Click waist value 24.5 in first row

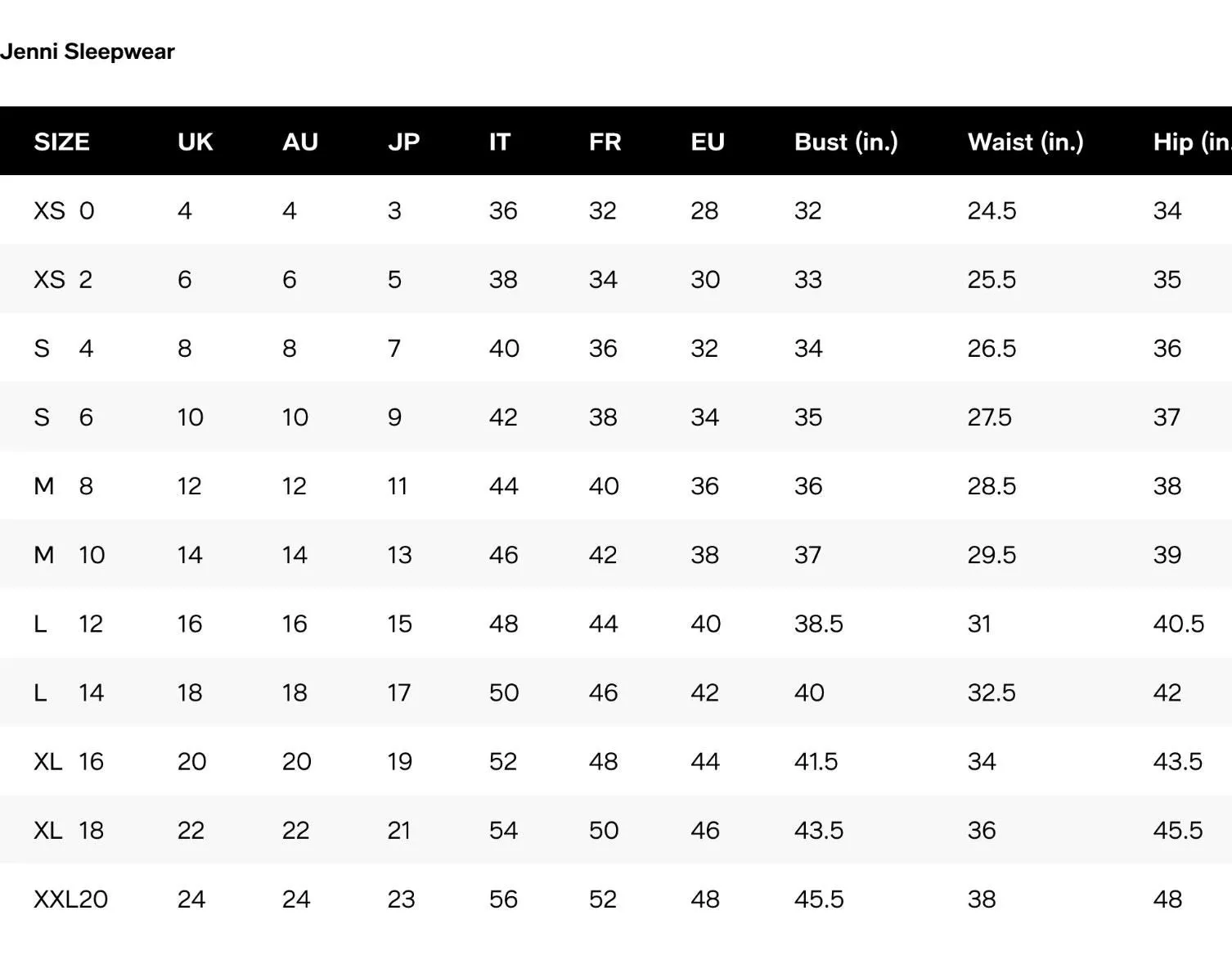pos(991,210)
